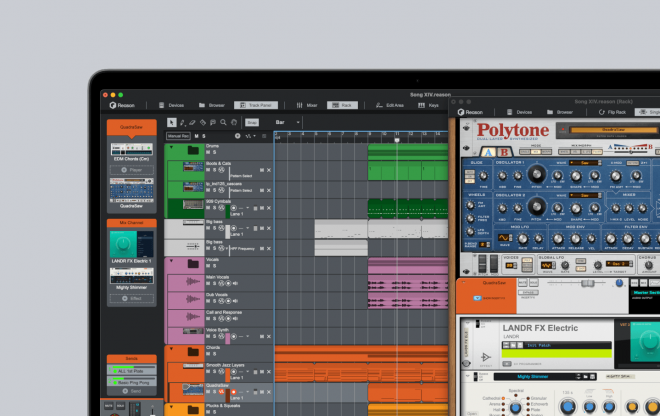Collapse the Vocals track group

point(171,260)
